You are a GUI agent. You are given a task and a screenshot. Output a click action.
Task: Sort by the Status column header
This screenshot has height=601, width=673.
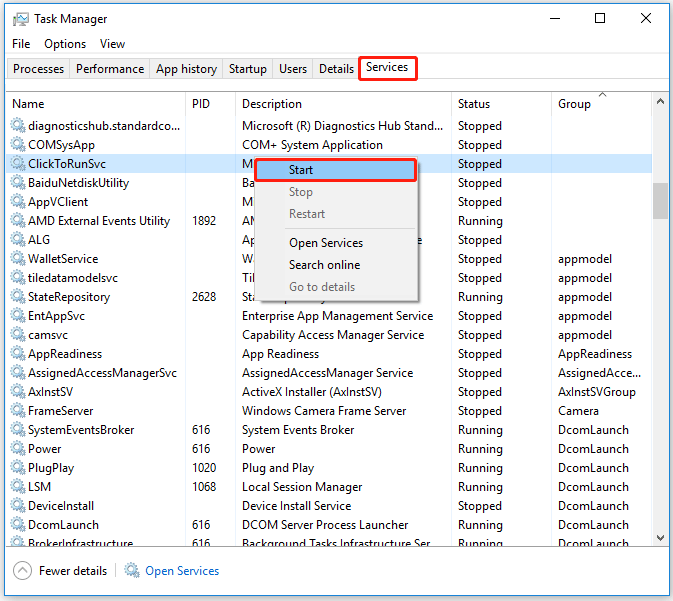[501, 104]
